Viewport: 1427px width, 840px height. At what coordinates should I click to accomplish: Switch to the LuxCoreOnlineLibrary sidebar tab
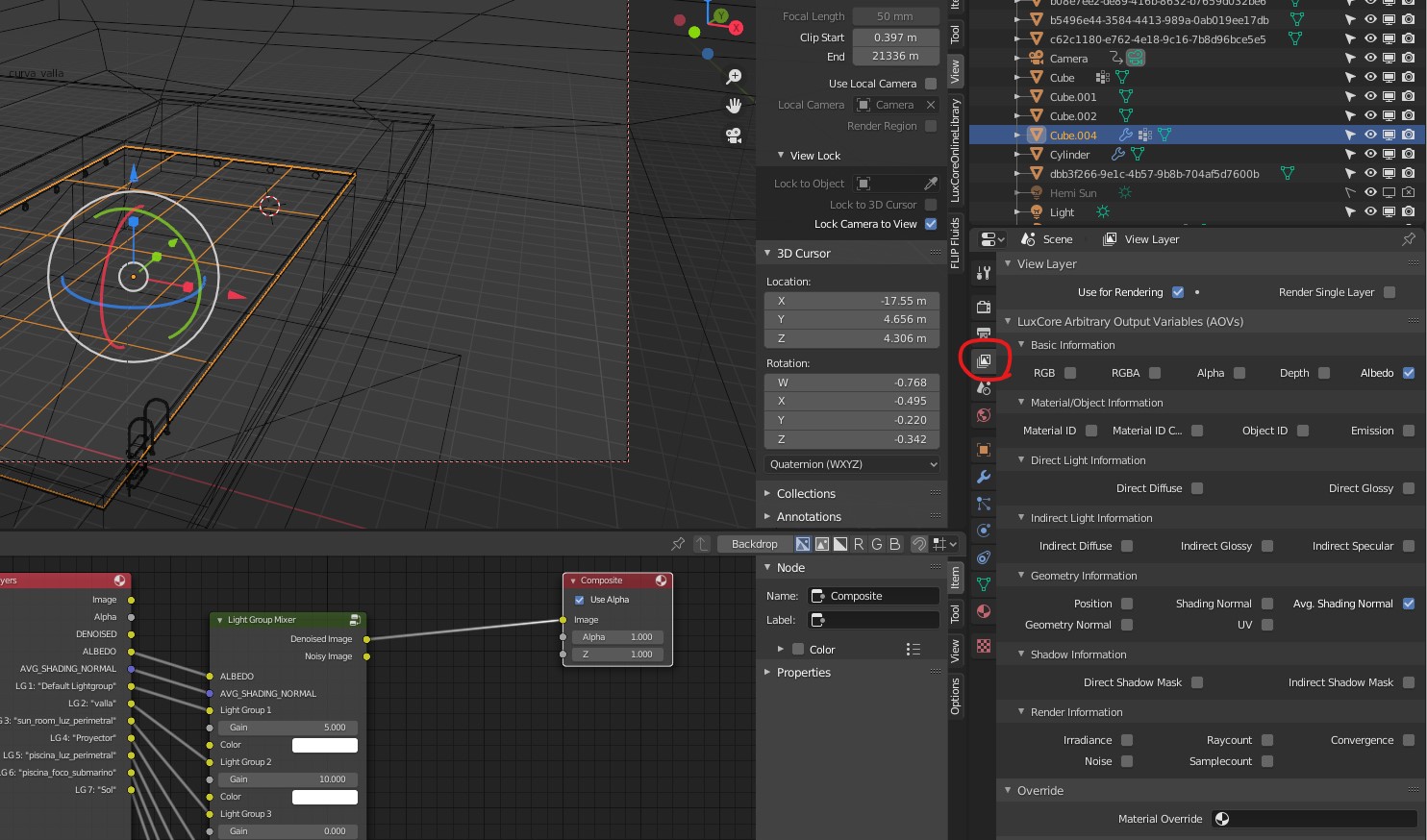tap(955, 150)
